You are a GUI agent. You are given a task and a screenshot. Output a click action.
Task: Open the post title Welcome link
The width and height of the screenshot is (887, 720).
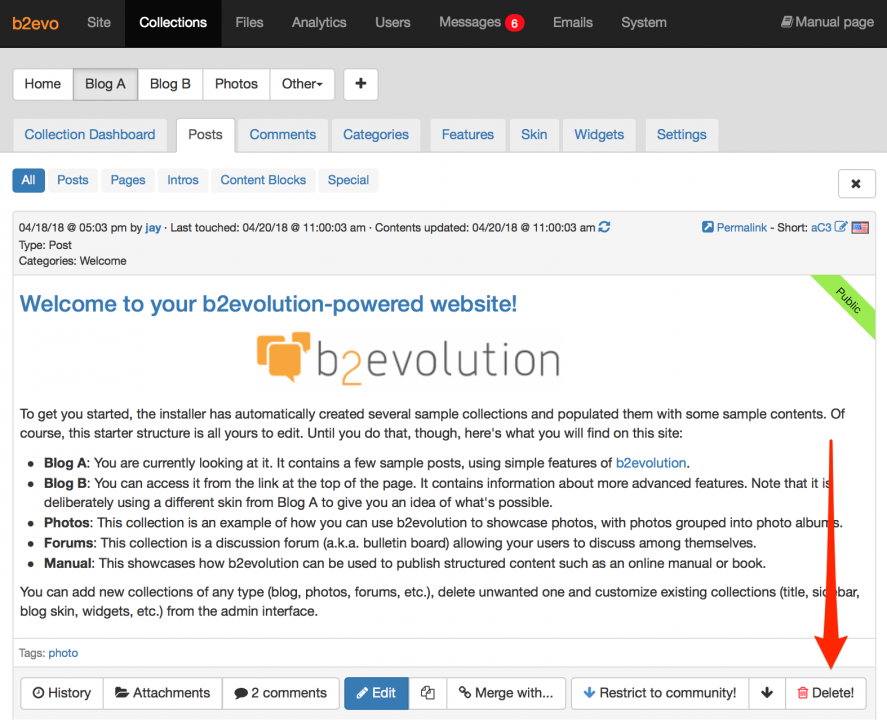(268, 304)
